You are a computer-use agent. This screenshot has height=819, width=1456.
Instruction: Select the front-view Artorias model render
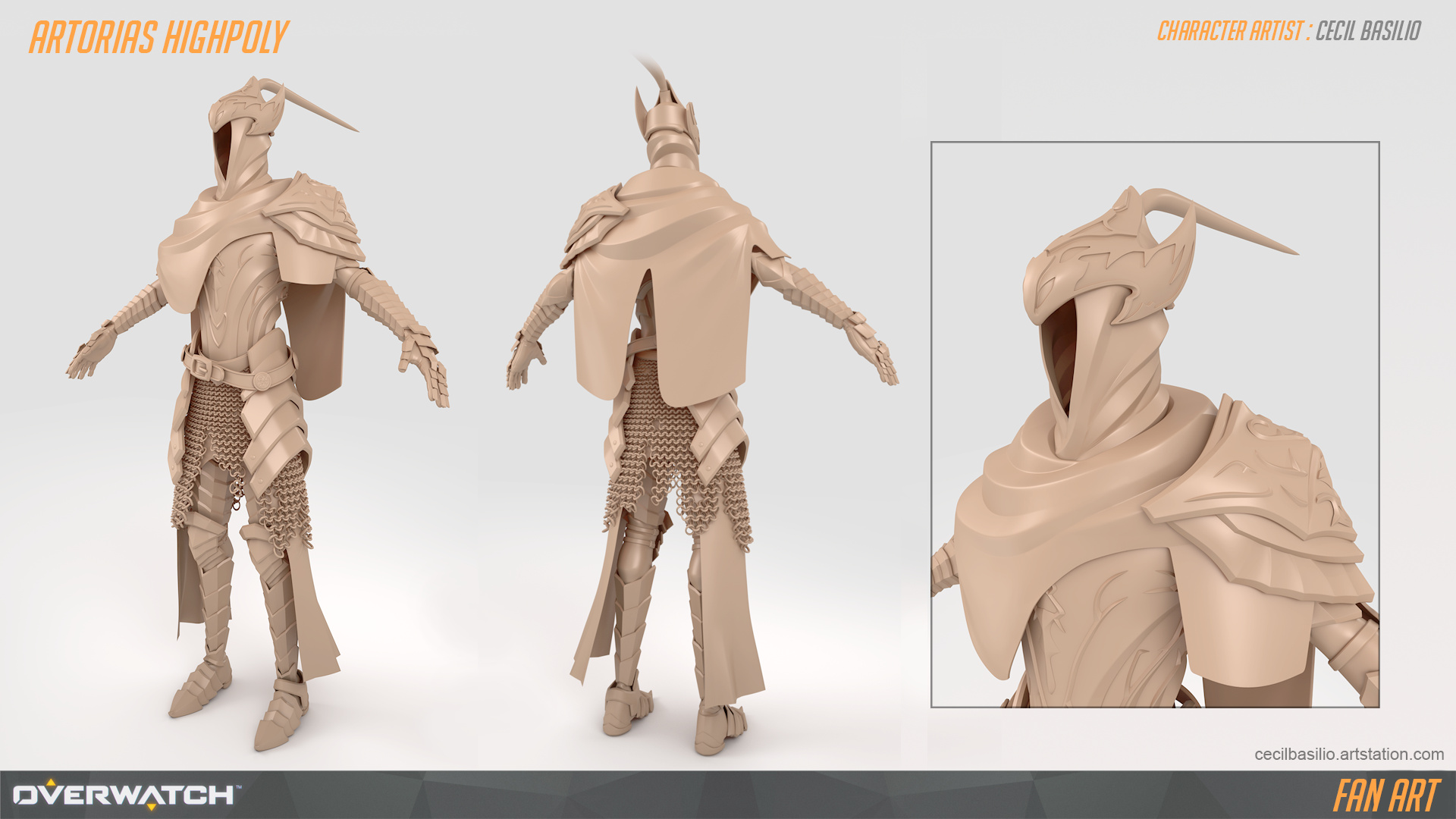258,413
